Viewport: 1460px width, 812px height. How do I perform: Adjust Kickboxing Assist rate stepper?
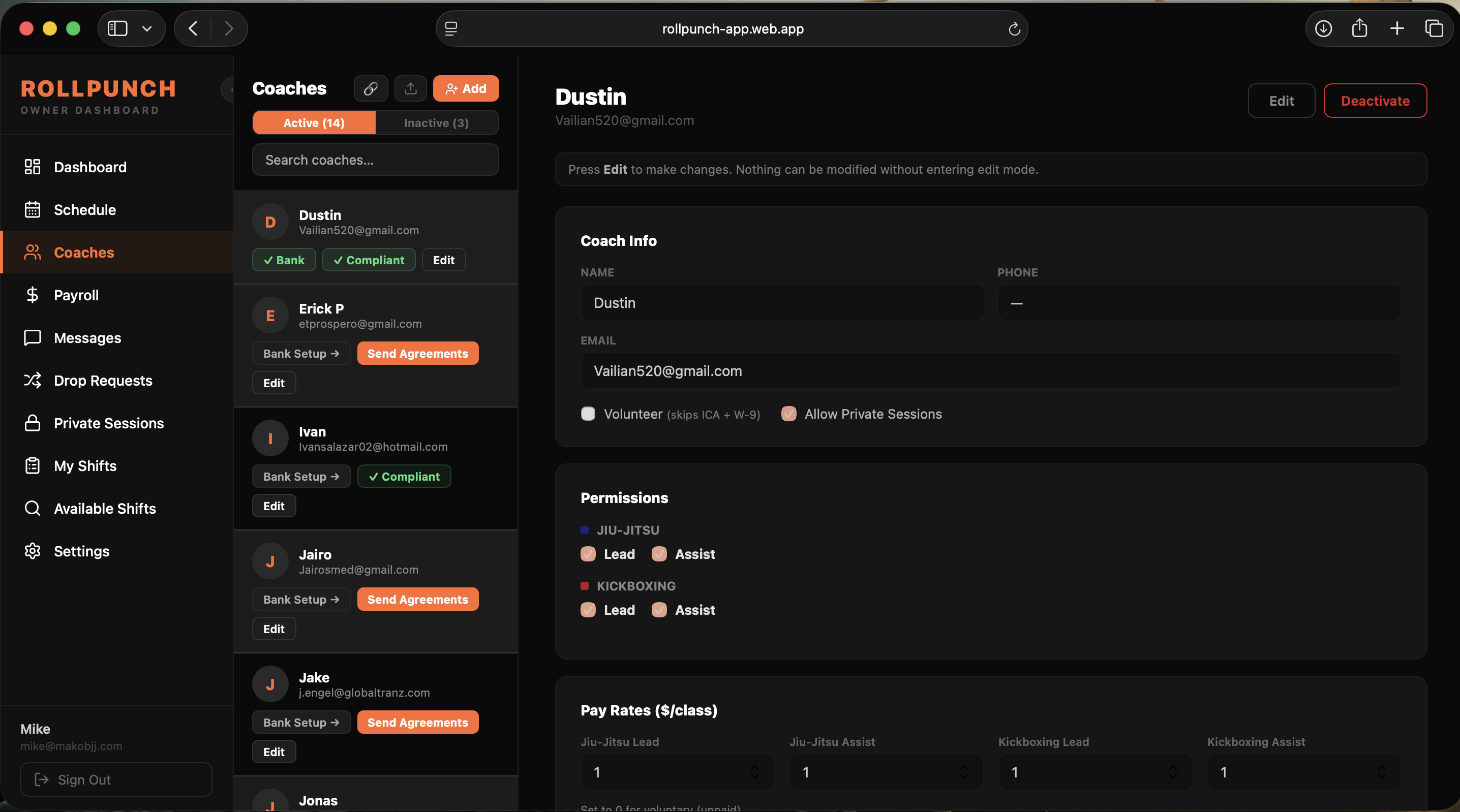(x=1382, y=772)
